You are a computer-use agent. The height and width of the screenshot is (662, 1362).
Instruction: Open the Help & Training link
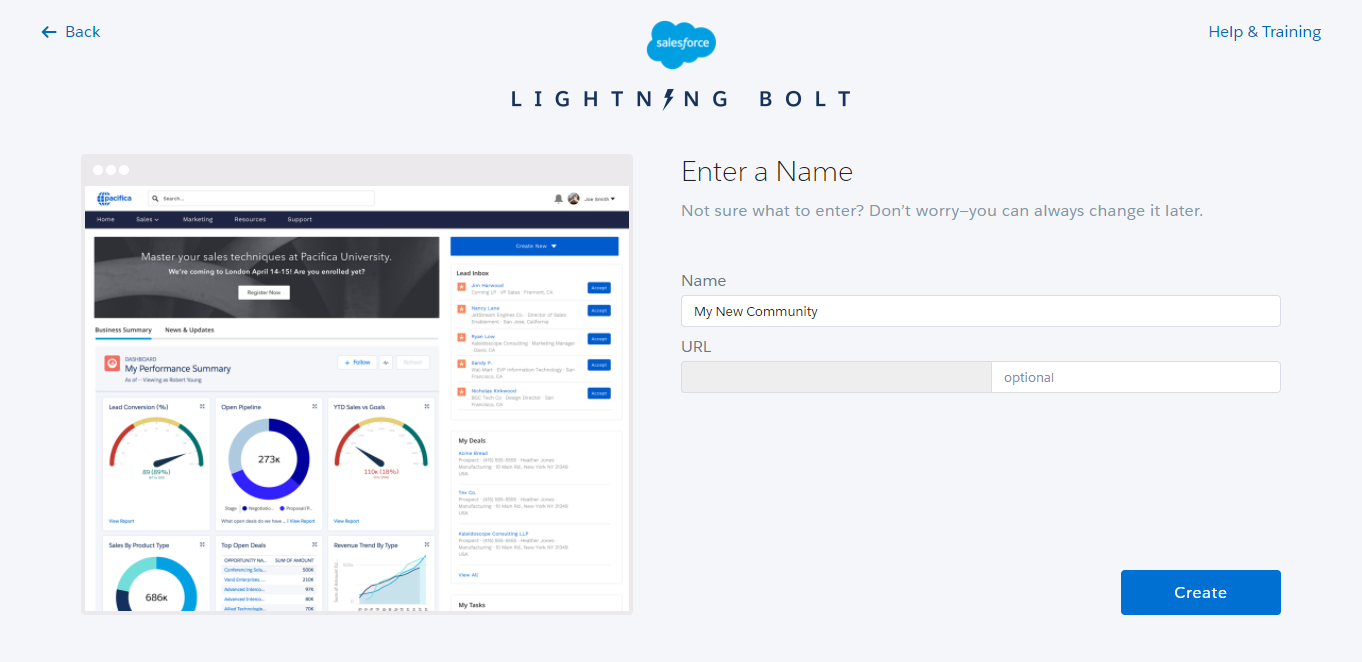click(x=1264, y=32)
